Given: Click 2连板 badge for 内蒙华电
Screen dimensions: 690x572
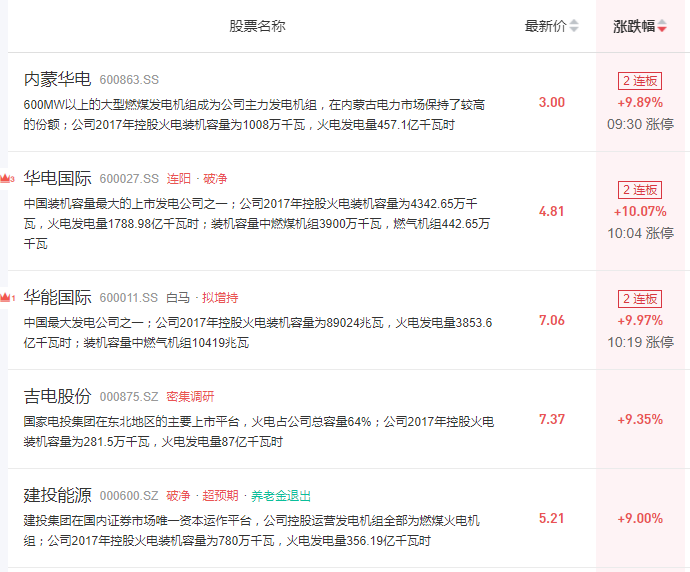Looking at the screenshot, I should 640,81.
